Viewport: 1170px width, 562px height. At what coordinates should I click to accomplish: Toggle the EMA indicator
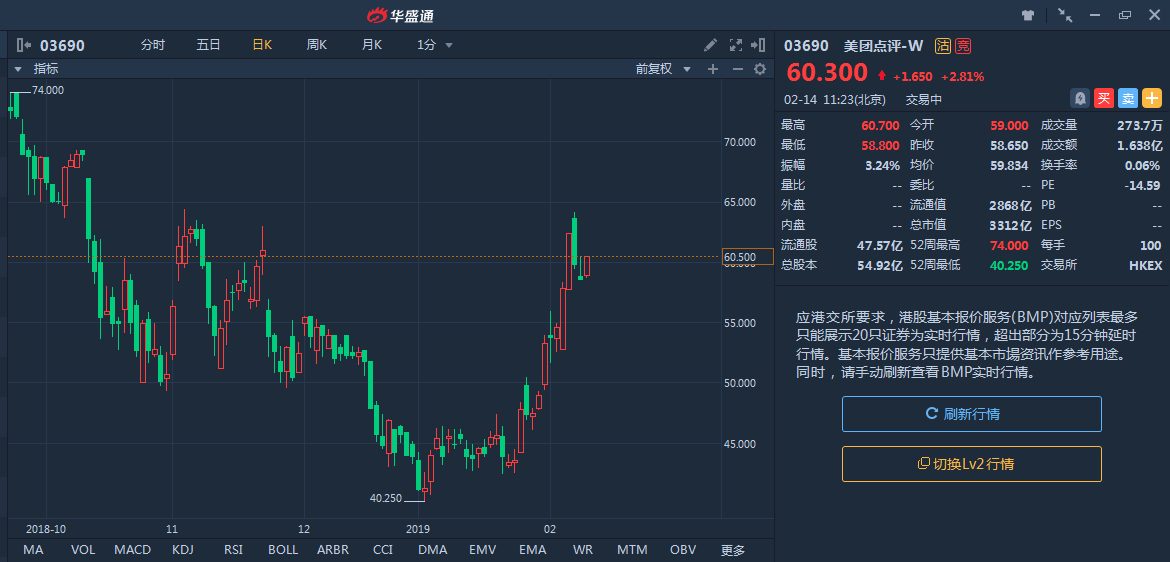pyautogui.click(x=533, y=550)
